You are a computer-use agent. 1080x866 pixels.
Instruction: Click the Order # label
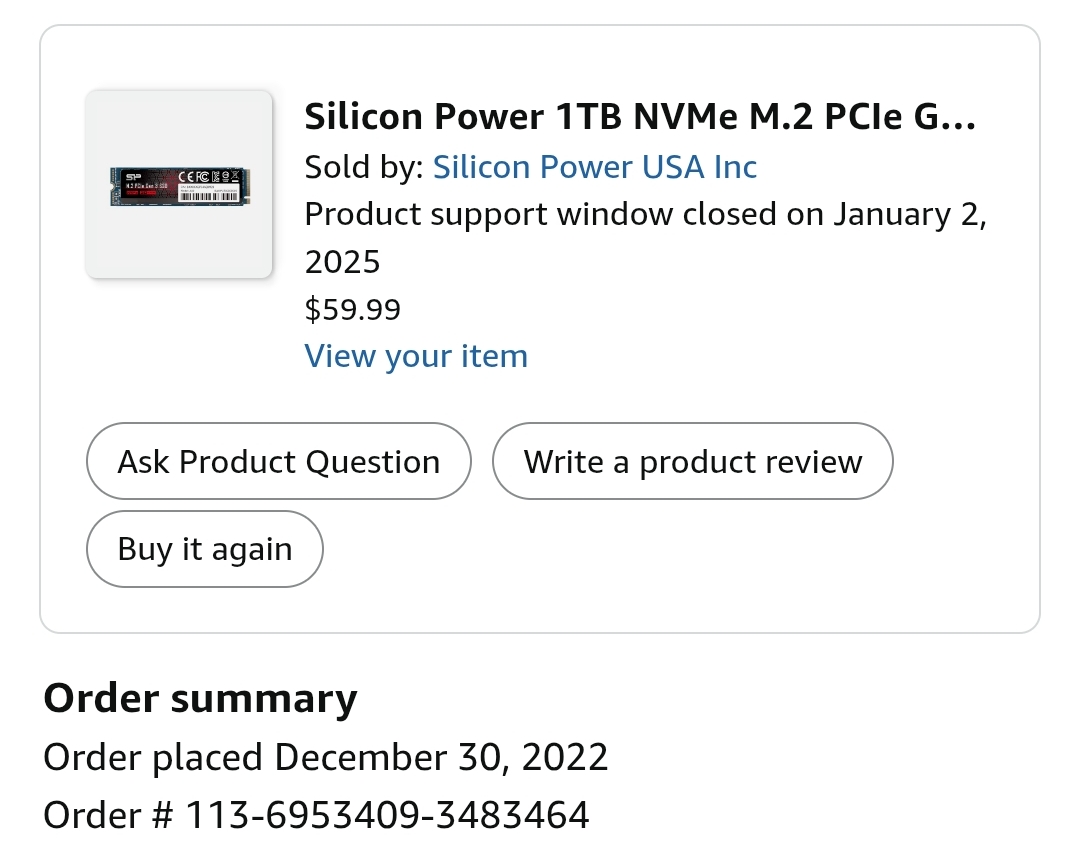tap(108, 815)
